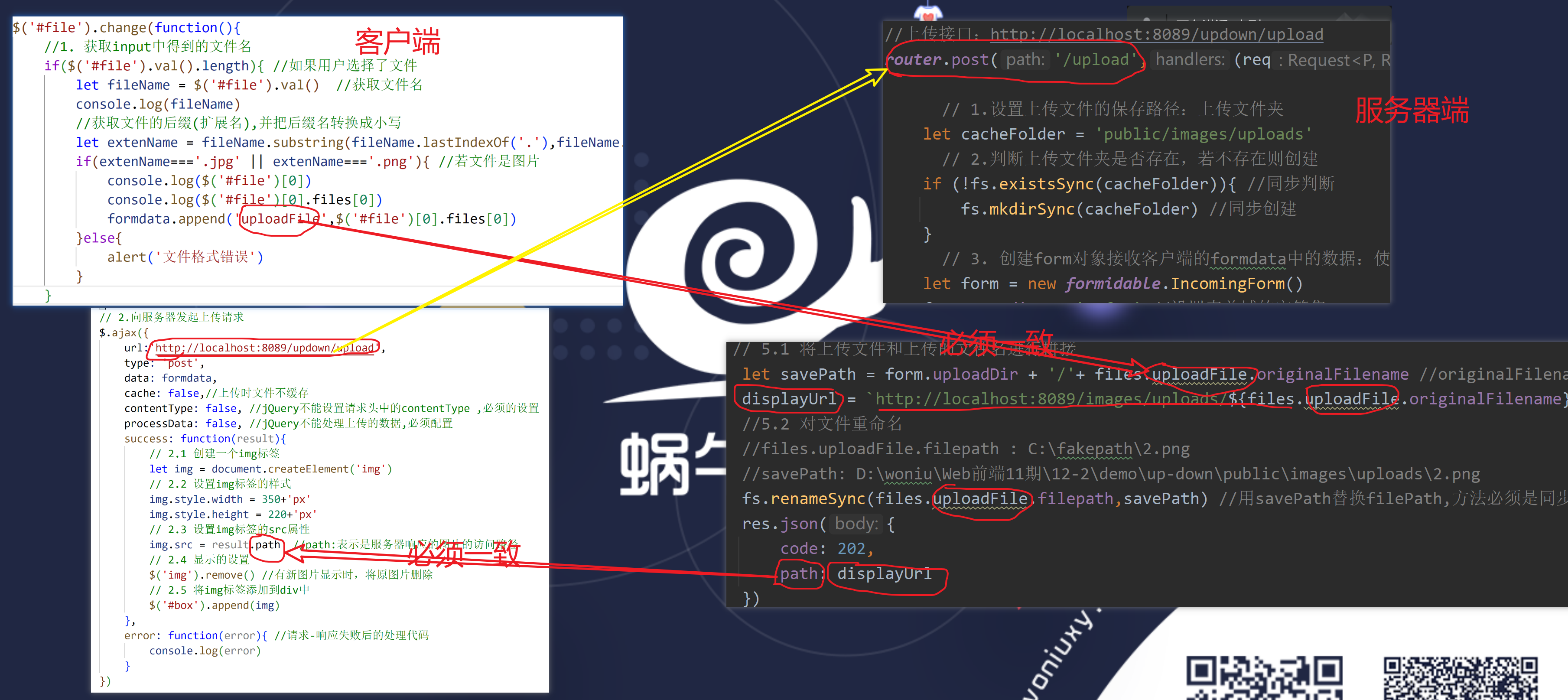Click the "$.ajax({" line
This screenshot has width=1568, height=700.
click(124, 332)
